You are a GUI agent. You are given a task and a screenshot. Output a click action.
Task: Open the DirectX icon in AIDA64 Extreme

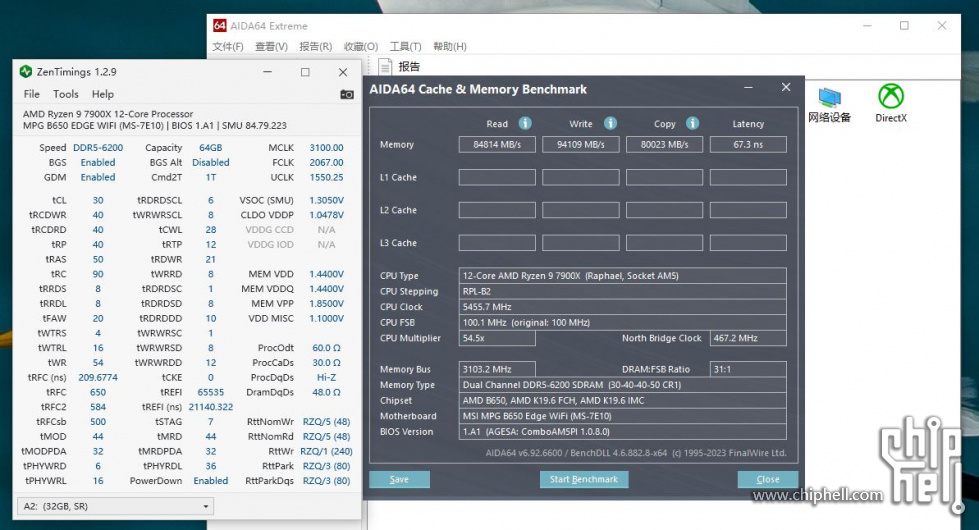coord(891,104)
